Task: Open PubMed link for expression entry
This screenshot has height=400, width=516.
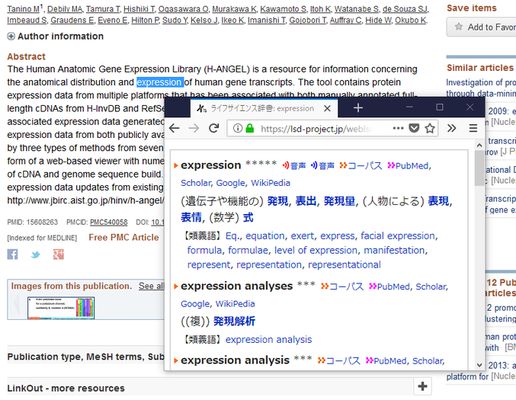Action: (408, 166)
